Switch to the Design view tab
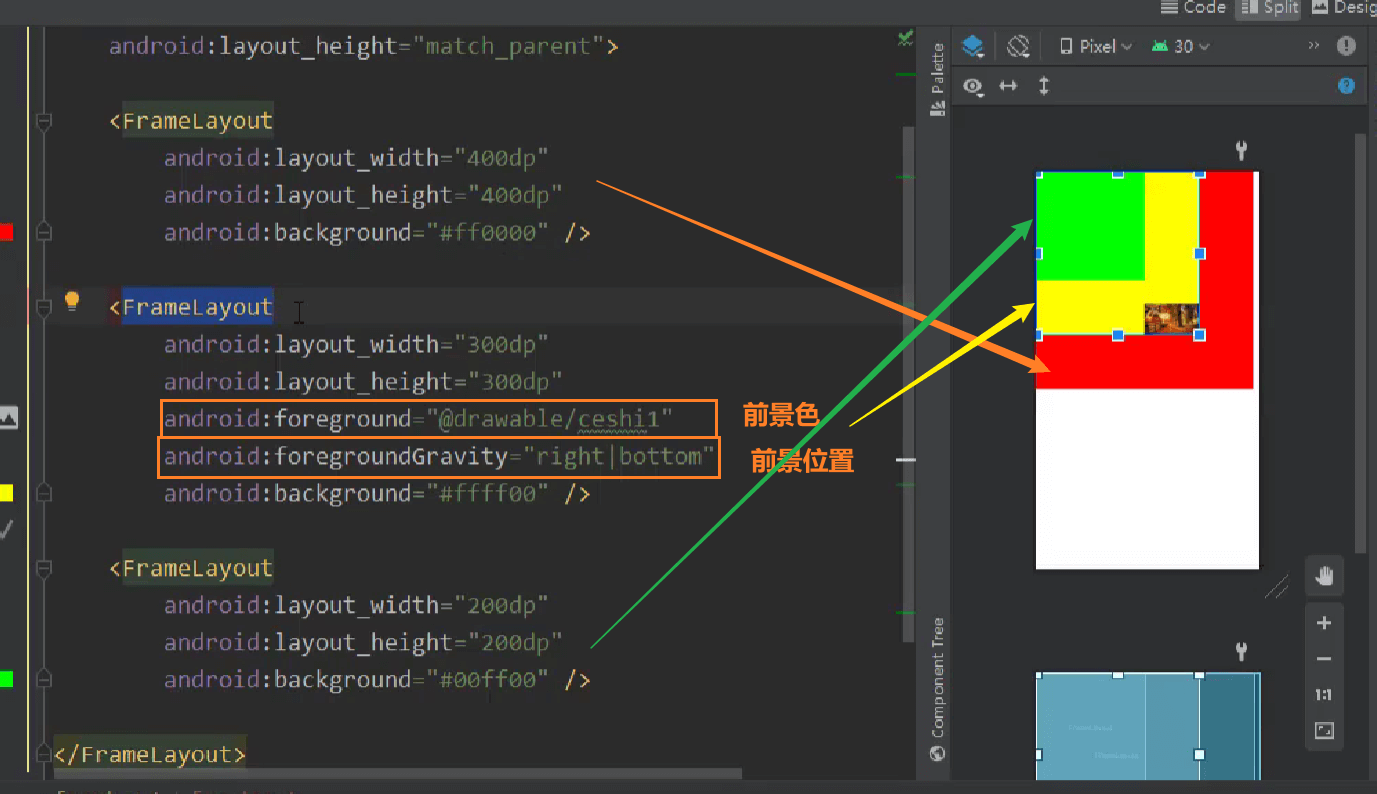 point(1343,7)
